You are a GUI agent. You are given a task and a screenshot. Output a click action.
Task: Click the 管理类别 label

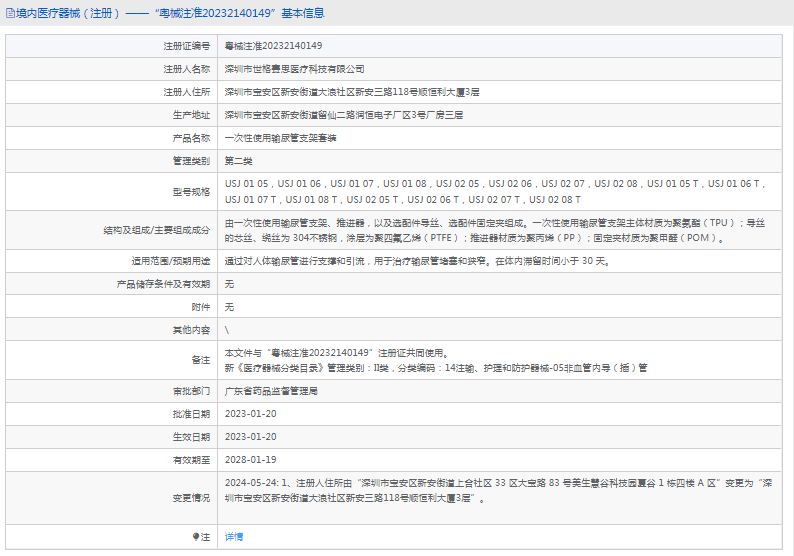(x=191, y=161)
